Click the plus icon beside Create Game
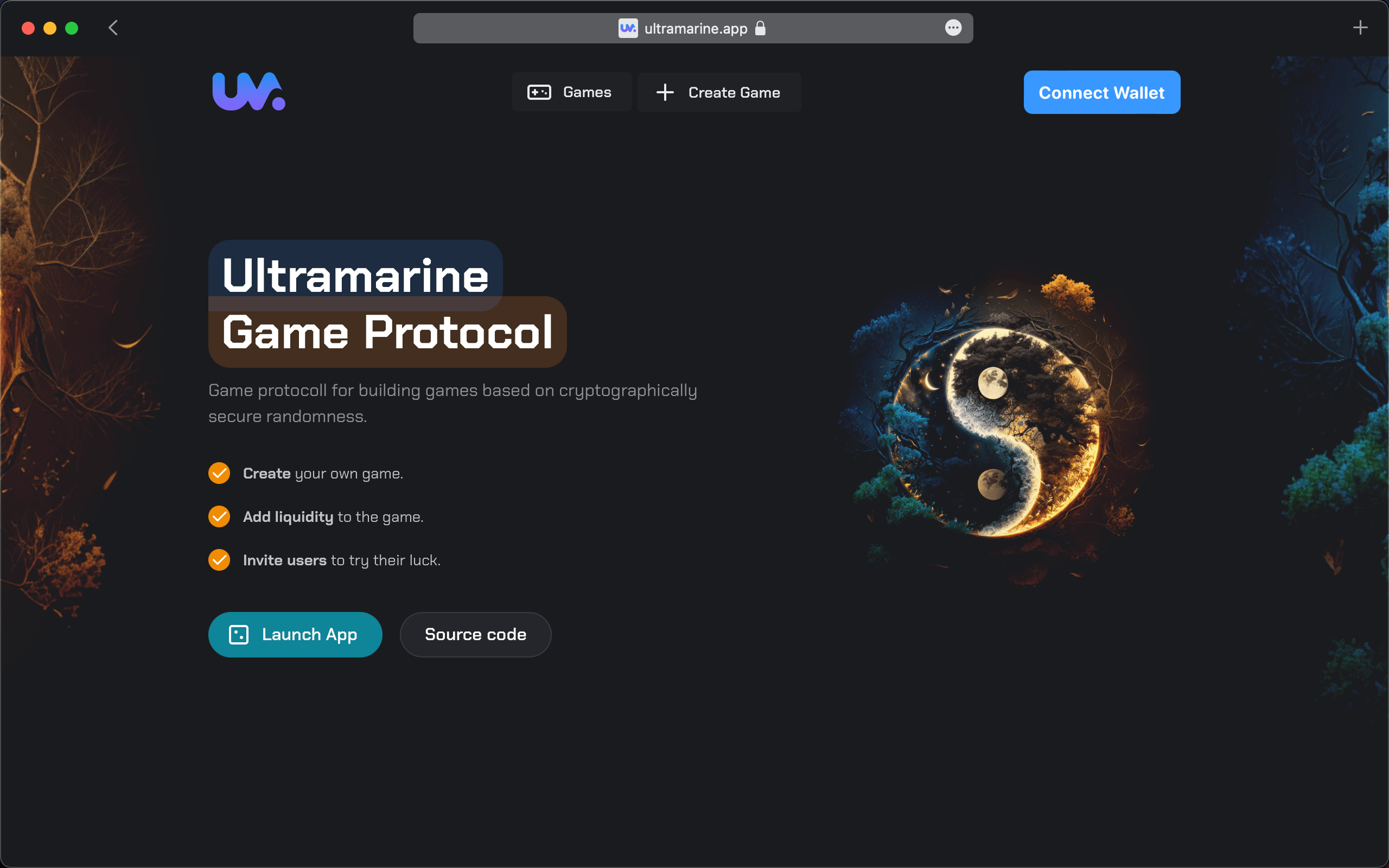Screen dimensions: 1389x868 coord(665,92)
